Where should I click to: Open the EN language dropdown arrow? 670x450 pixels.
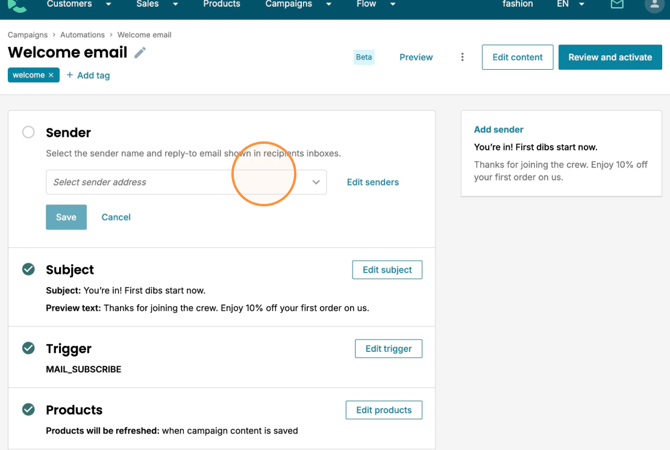pyautogui.click(x=582, y=4)
